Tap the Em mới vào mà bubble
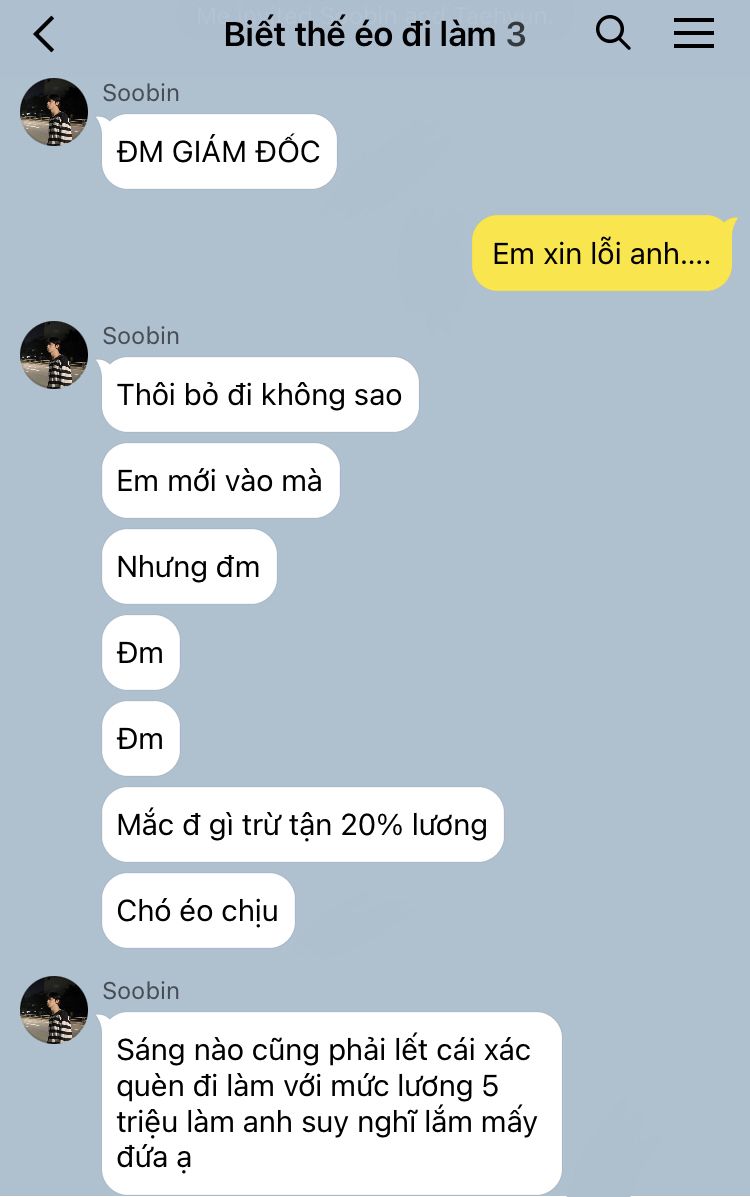The width and height of the screenshot is (750, 1197). 220,481
